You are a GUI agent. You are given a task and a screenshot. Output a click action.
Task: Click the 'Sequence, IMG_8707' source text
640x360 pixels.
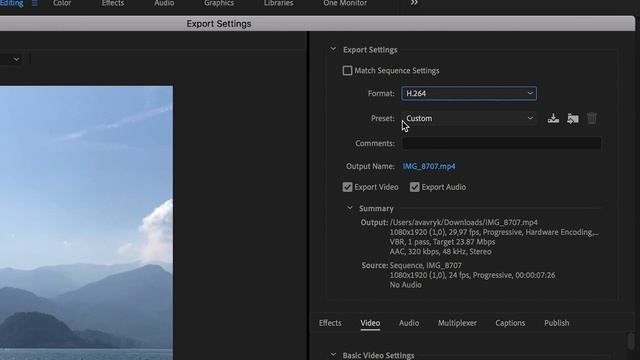pos(426,265)
